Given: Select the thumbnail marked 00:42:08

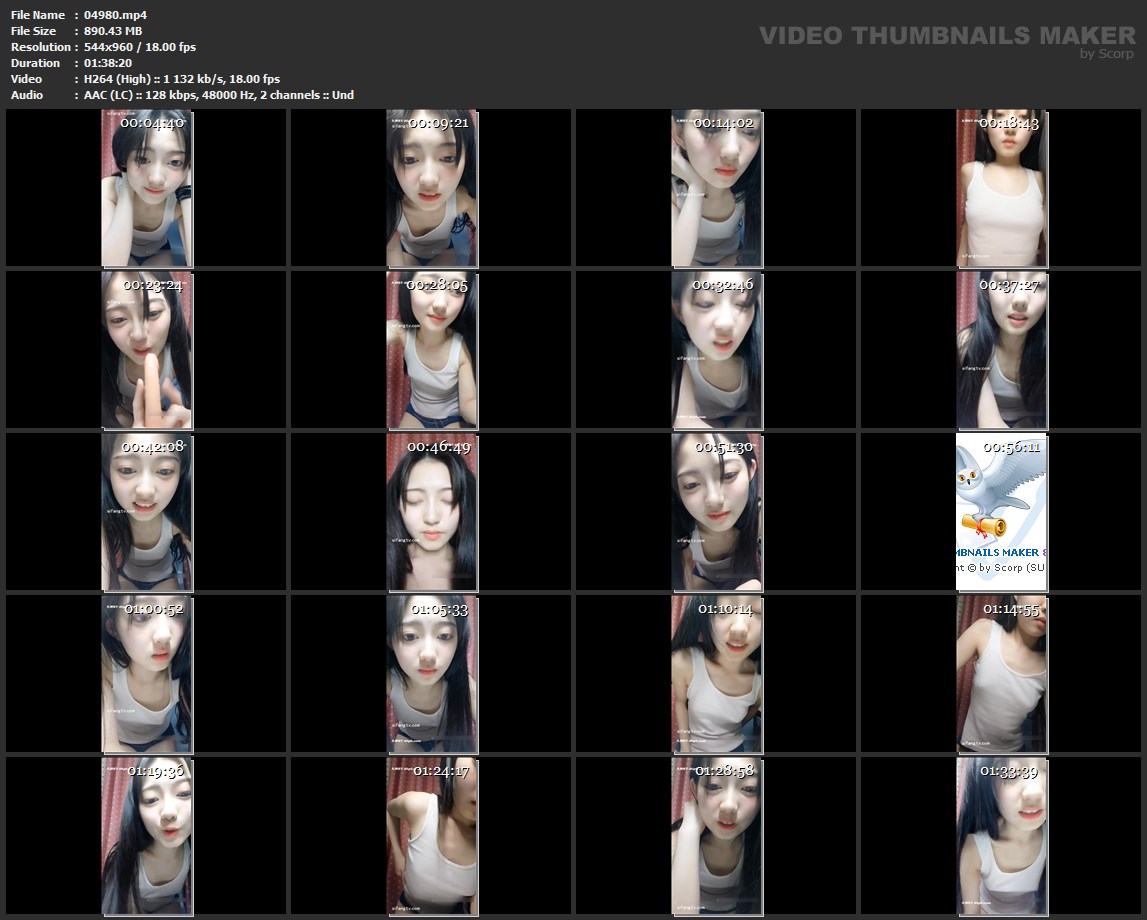Looking at the screenshot, I should click(x=147, y=512).
